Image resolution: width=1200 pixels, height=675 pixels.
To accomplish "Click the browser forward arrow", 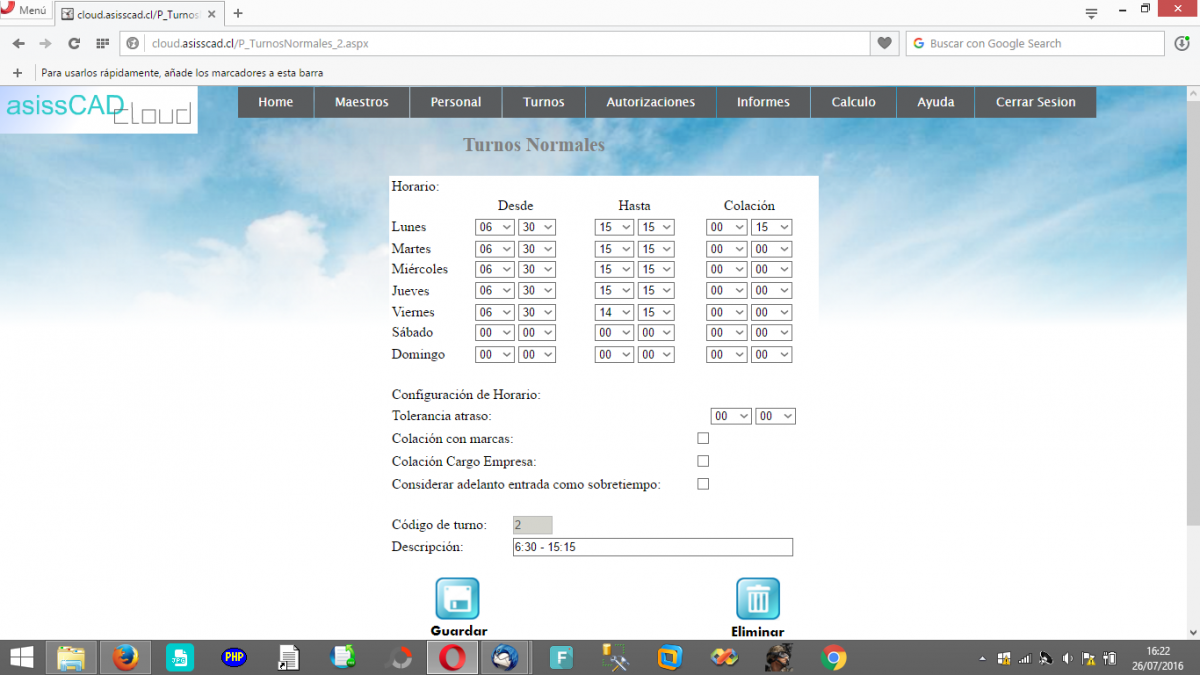I will (45, 44).
